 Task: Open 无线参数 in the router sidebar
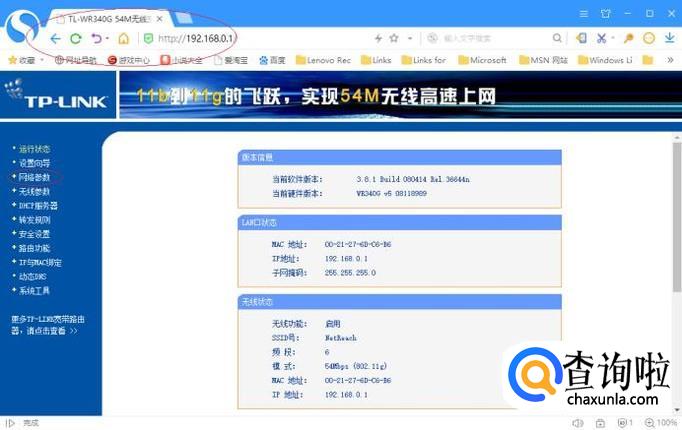34,191
